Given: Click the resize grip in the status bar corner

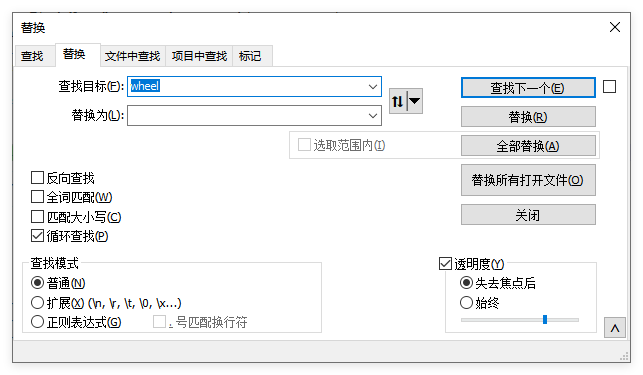Looking at the screenshot, I should point(625,357).
